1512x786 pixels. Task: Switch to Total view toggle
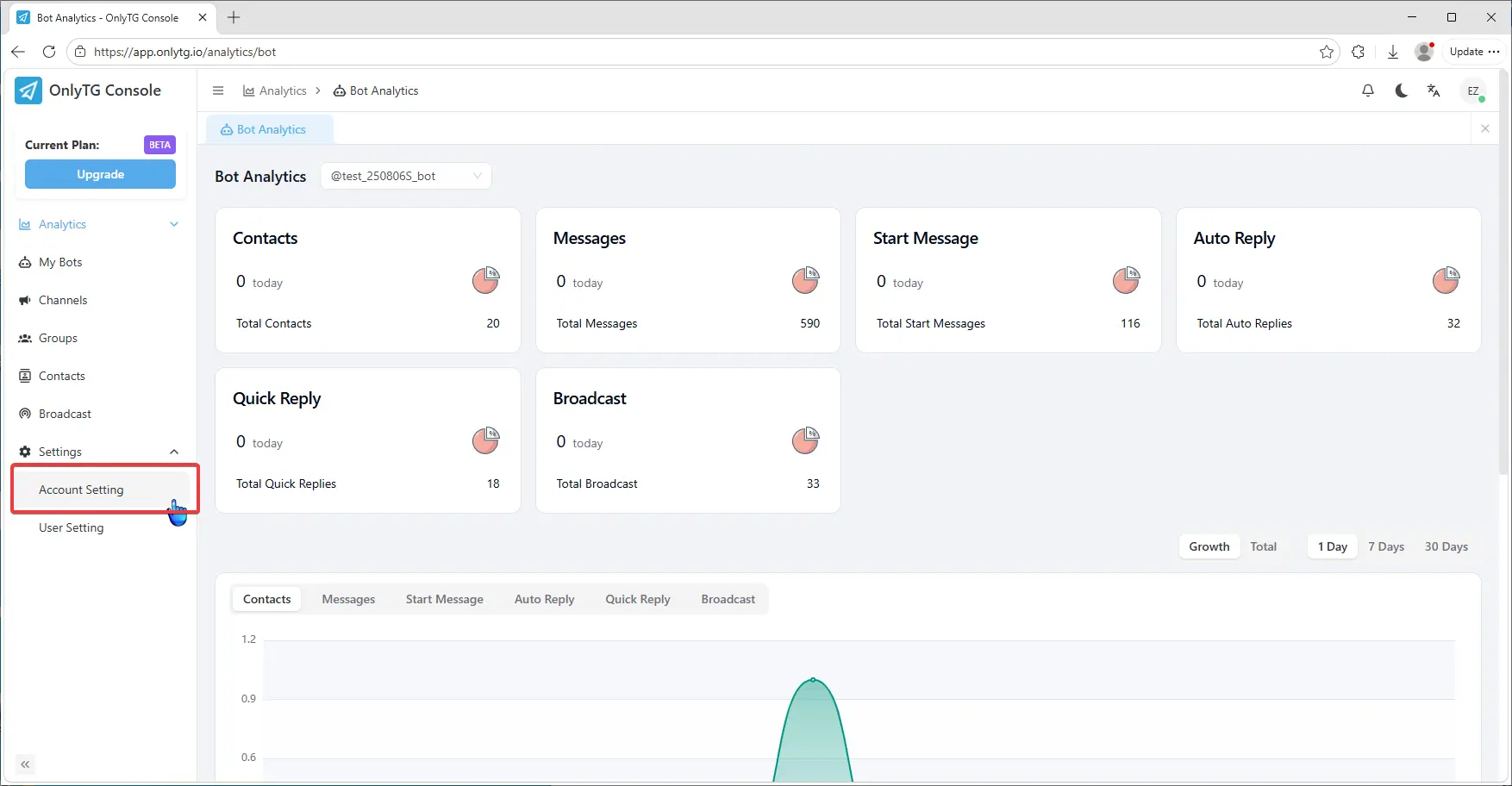coord(1263,546)
